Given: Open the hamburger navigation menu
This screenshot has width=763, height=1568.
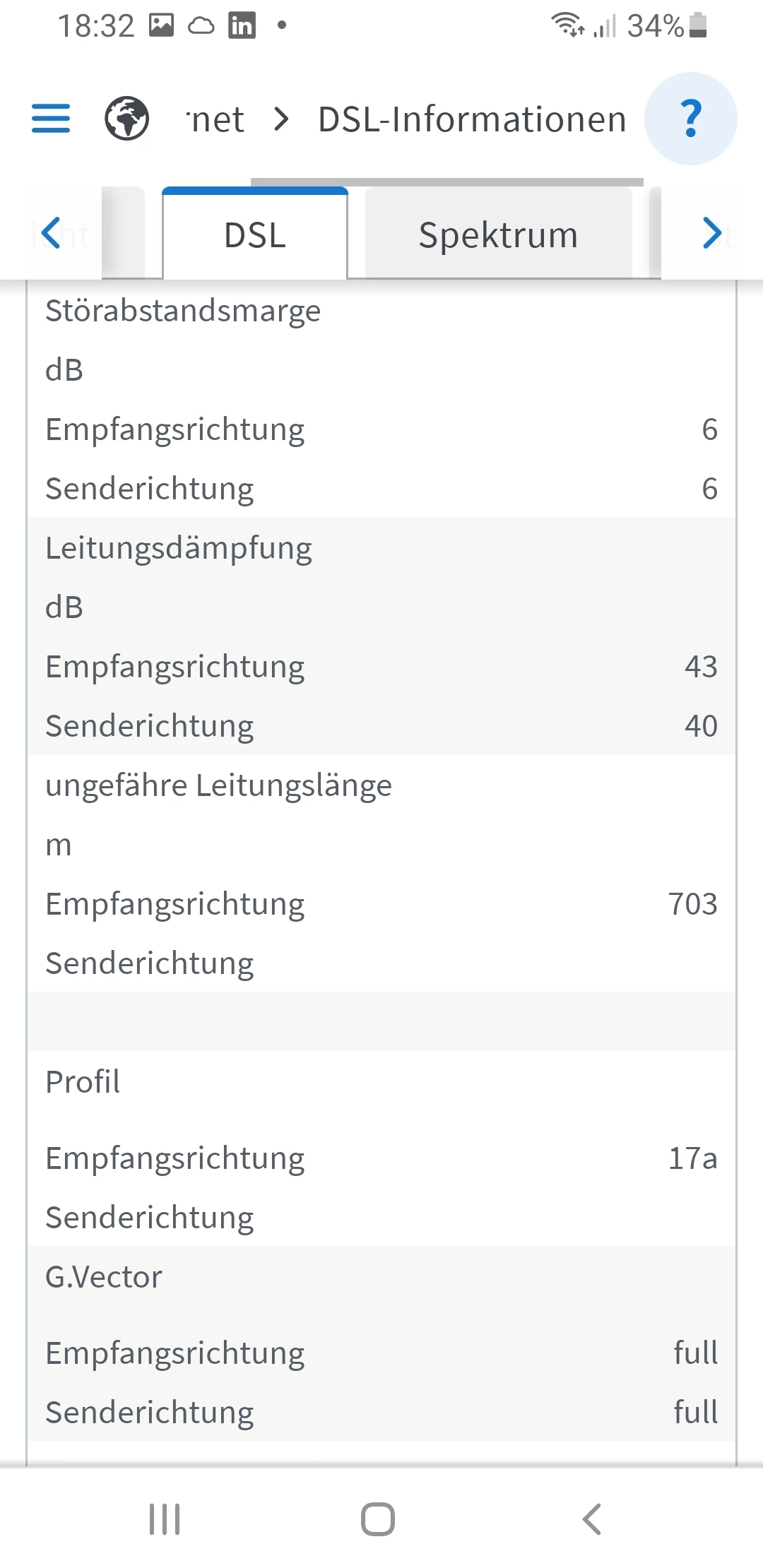Looking at the screenshot, I should 51,119.
